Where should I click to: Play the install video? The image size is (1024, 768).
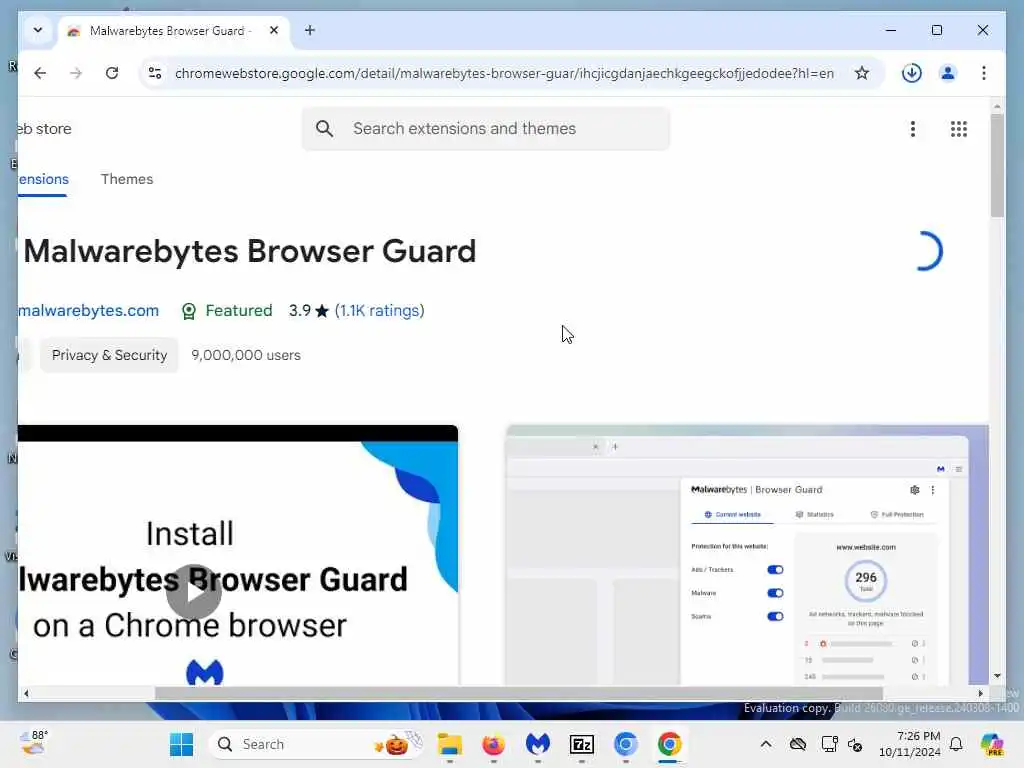pyautogui.click(x=194, y=592)
